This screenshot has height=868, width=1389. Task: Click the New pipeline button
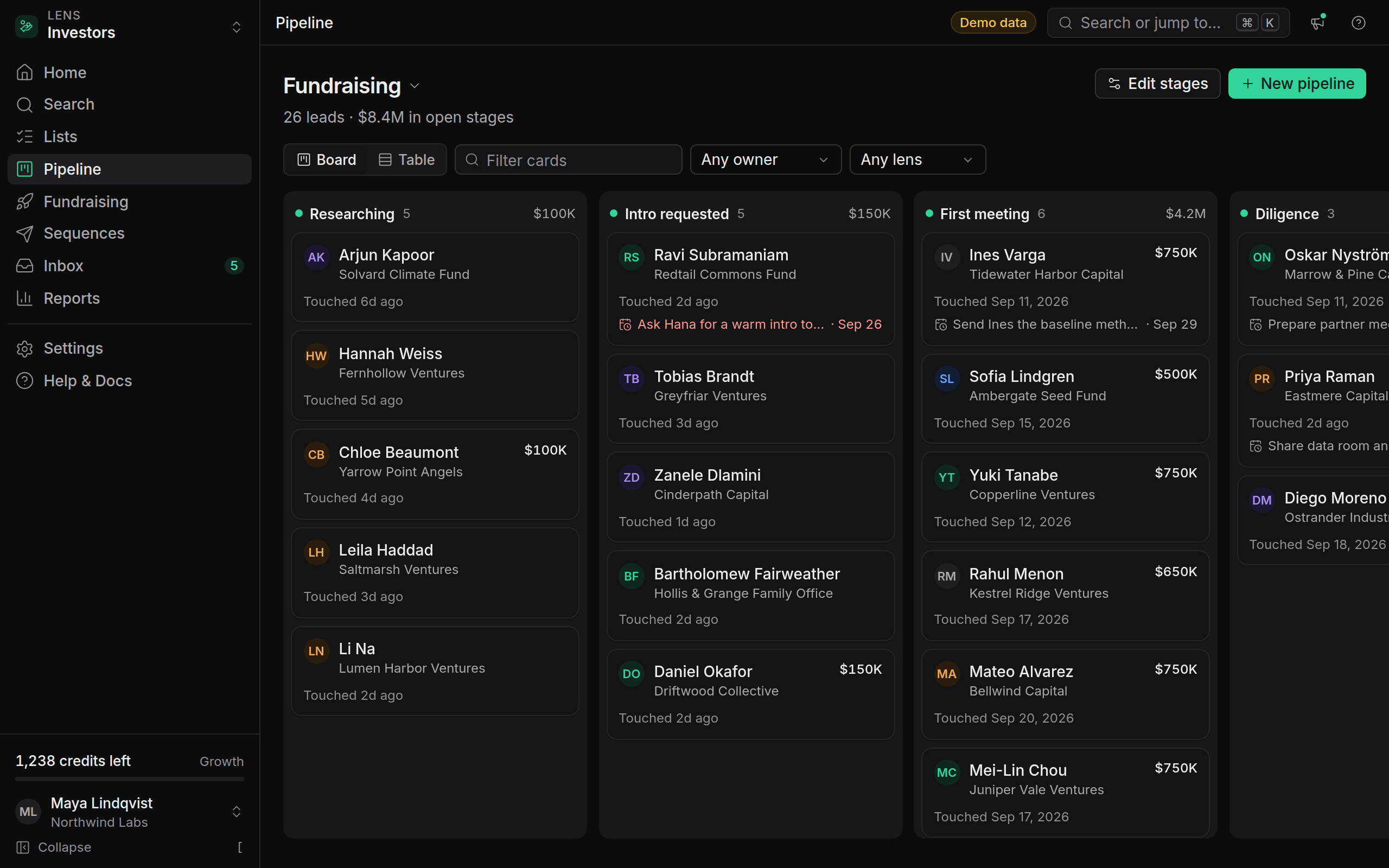click(1297, 84)
